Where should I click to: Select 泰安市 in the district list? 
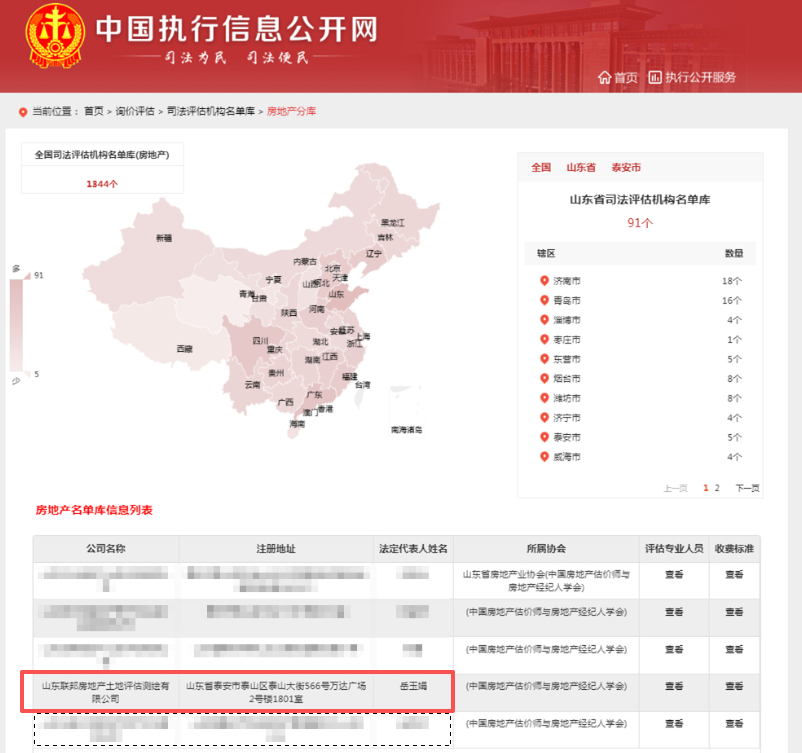pyautogui.click(x=567, y=437)
